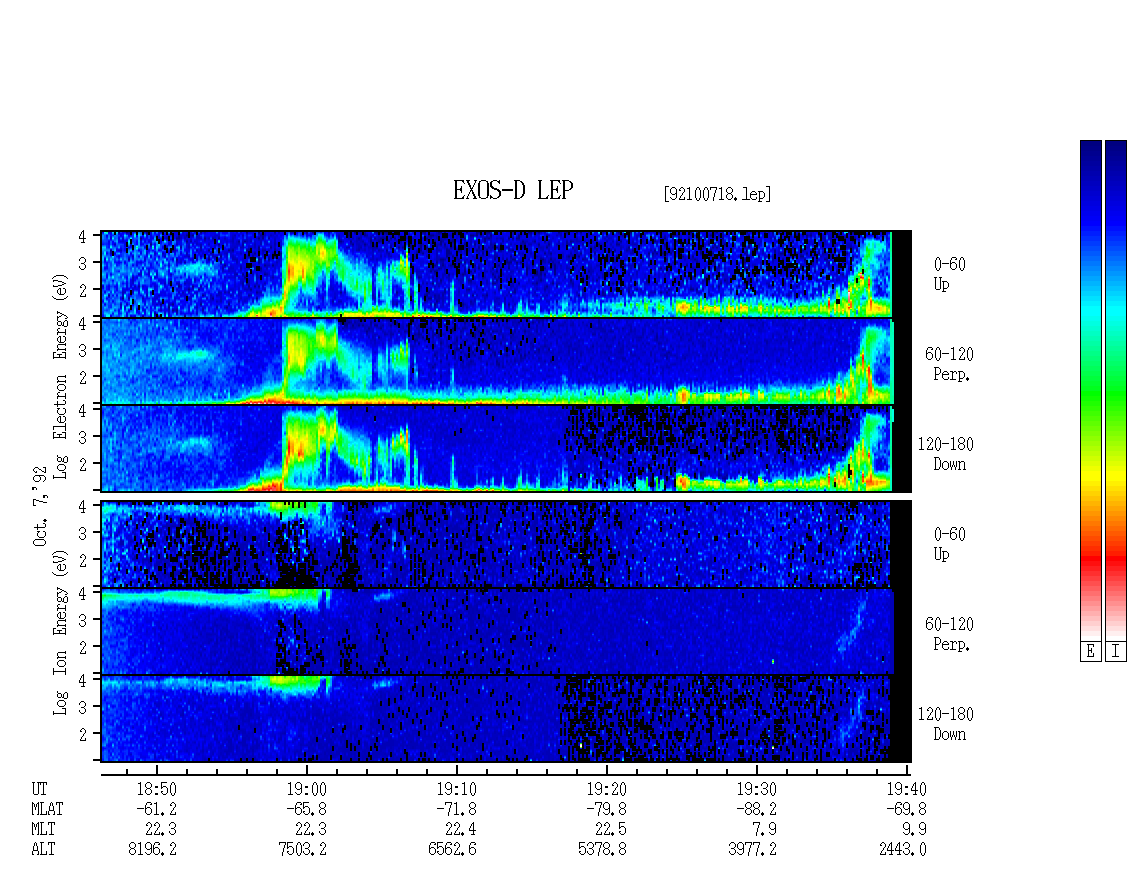Viewport: 1130px width, 875px height.
Task: Click the MLAT value -65.8
Action: pos(306,809)
